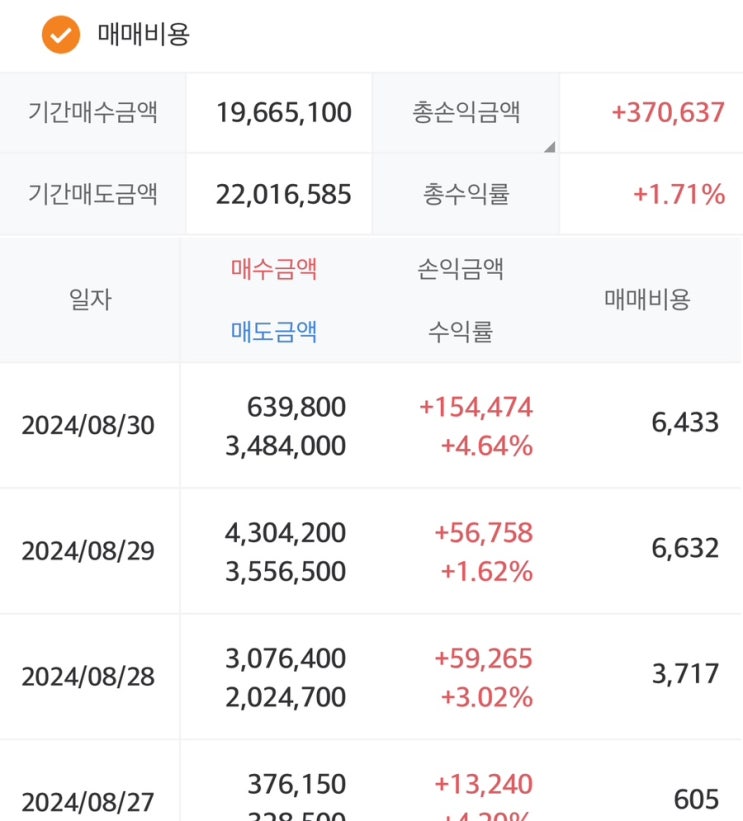Click the 매매비용 label beside the checkbox
Image resolution: width=743 pixels, height=821 pixels.
pyautogui.click(x=143, y=35)
